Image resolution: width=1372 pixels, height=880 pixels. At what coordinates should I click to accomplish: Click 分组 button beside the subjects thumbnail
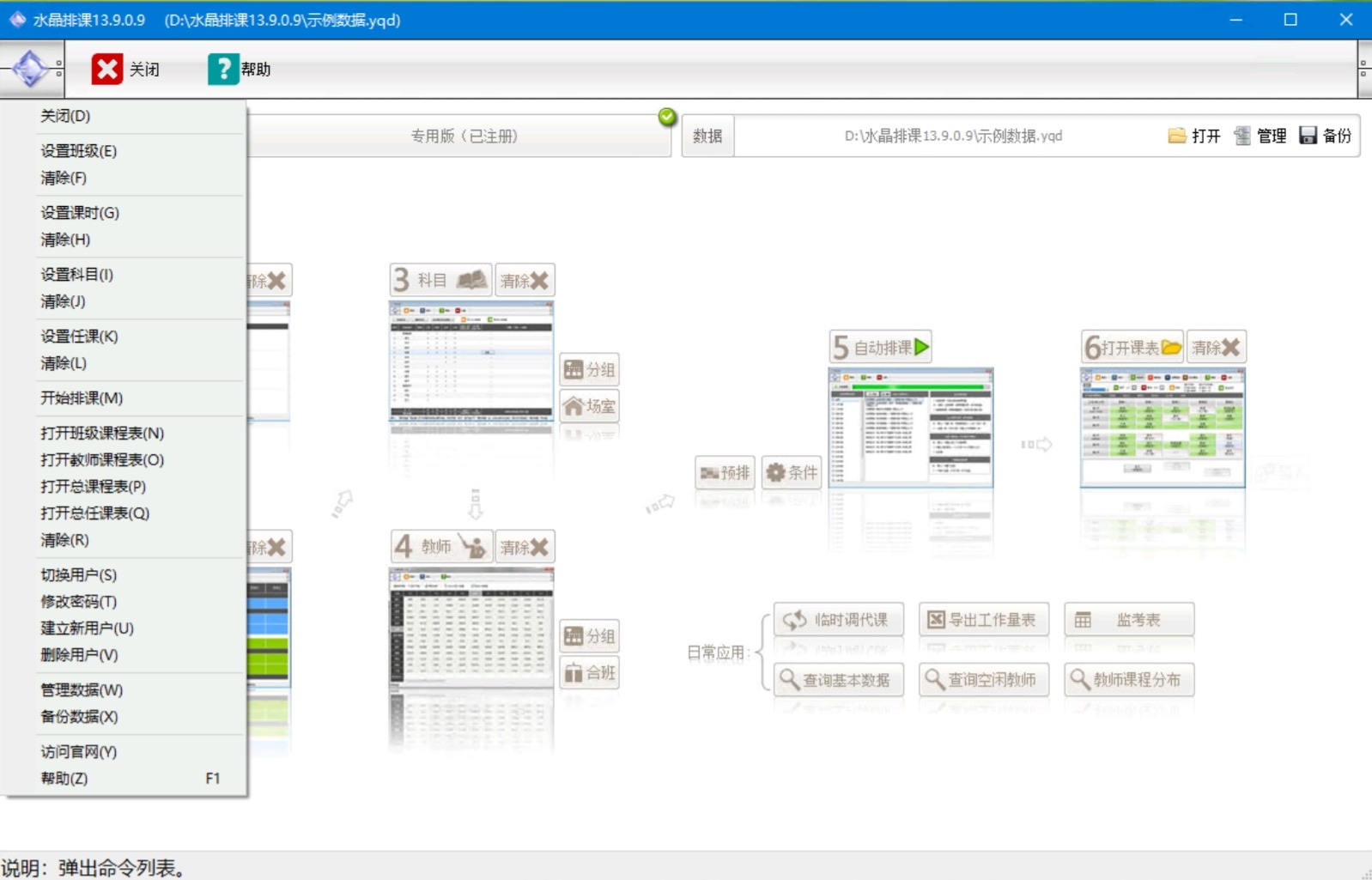coord(589,369)
